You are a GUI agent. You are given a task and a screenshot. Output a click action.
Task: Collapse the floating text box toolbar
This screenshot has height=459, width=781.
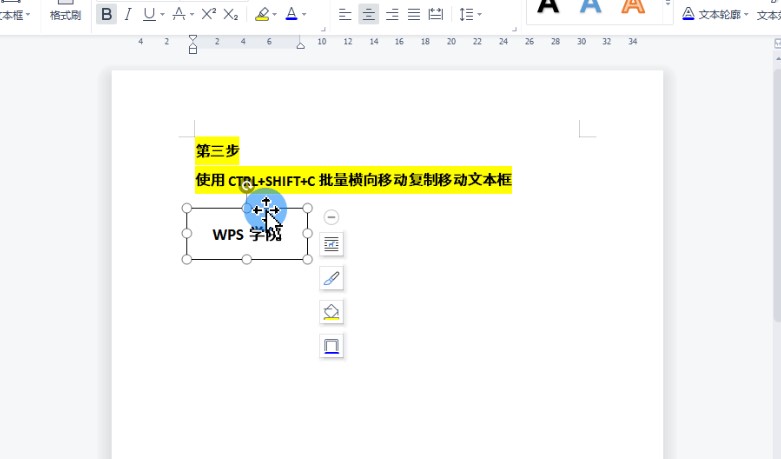click(331, 217)
